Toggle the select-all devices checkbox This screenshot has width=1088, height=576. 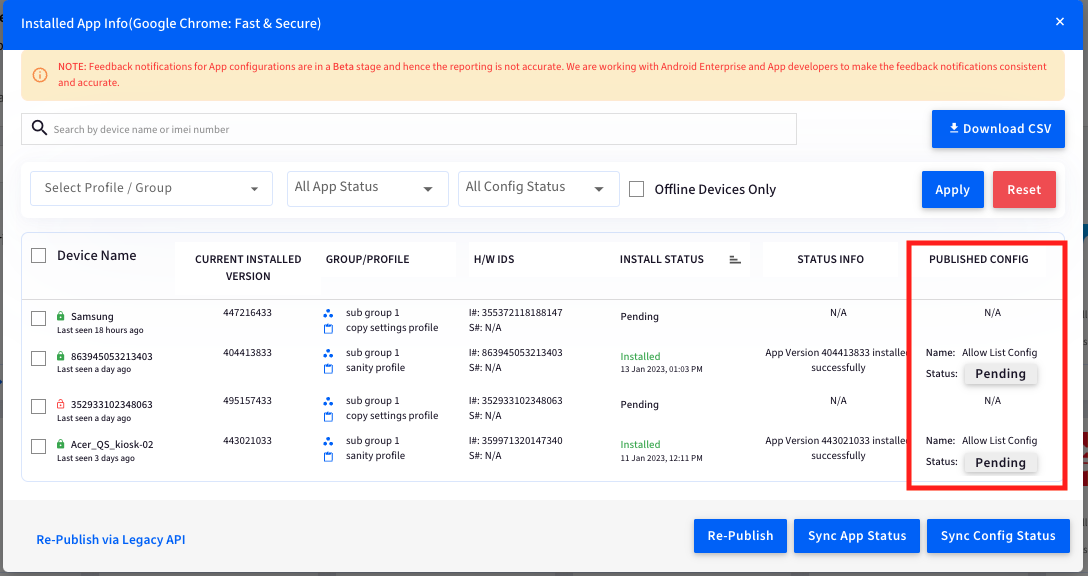point(39,255)
